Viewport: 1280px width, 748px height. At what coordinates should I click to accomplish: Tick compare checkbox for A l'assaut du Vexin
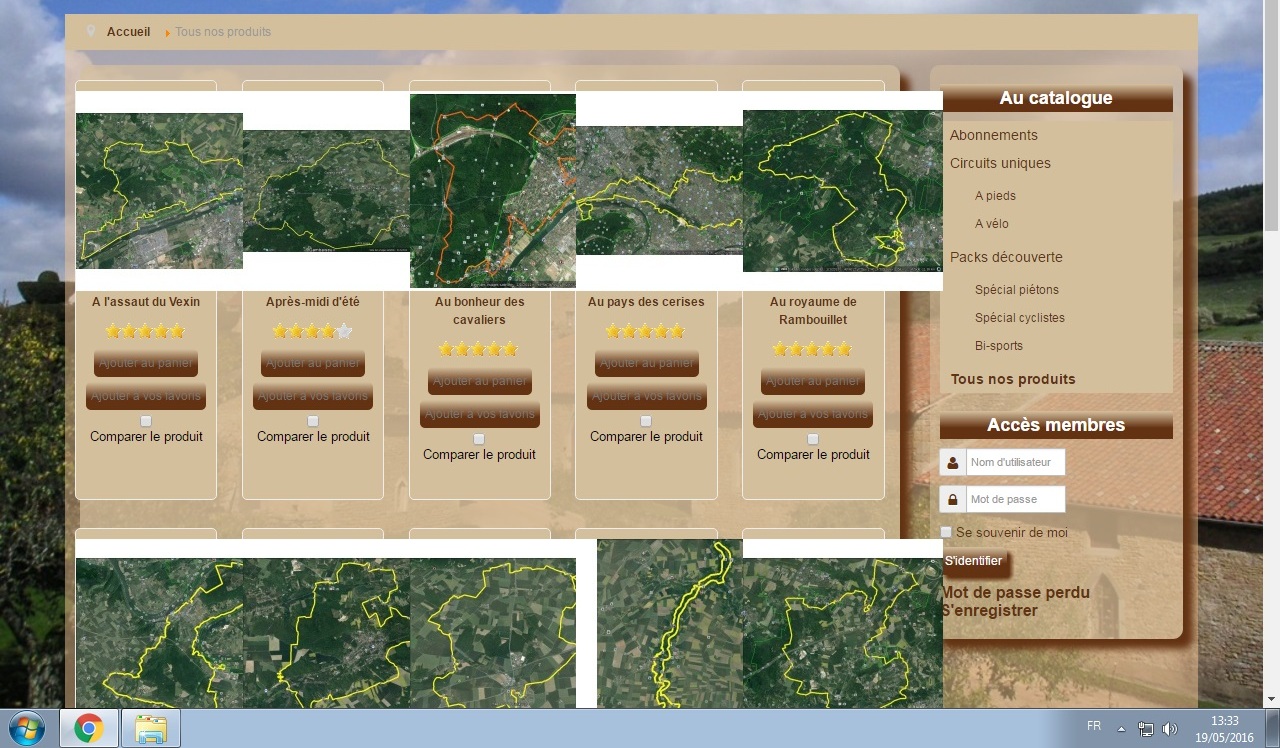tap(146, 421)
